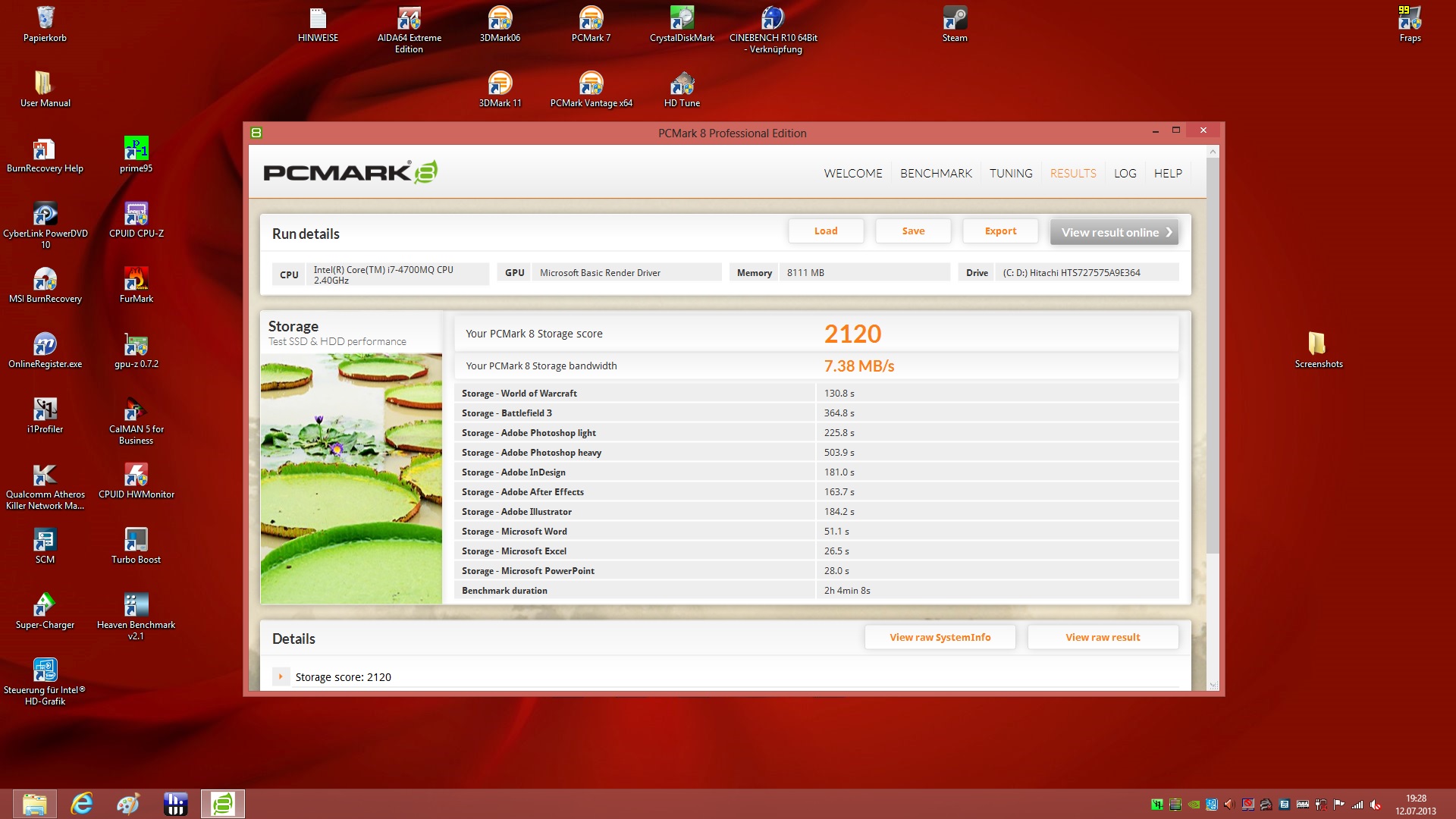Click the Storage test lily pad thumbnail
This screenshot has width=1456, height=819.
tap(351, 478)
